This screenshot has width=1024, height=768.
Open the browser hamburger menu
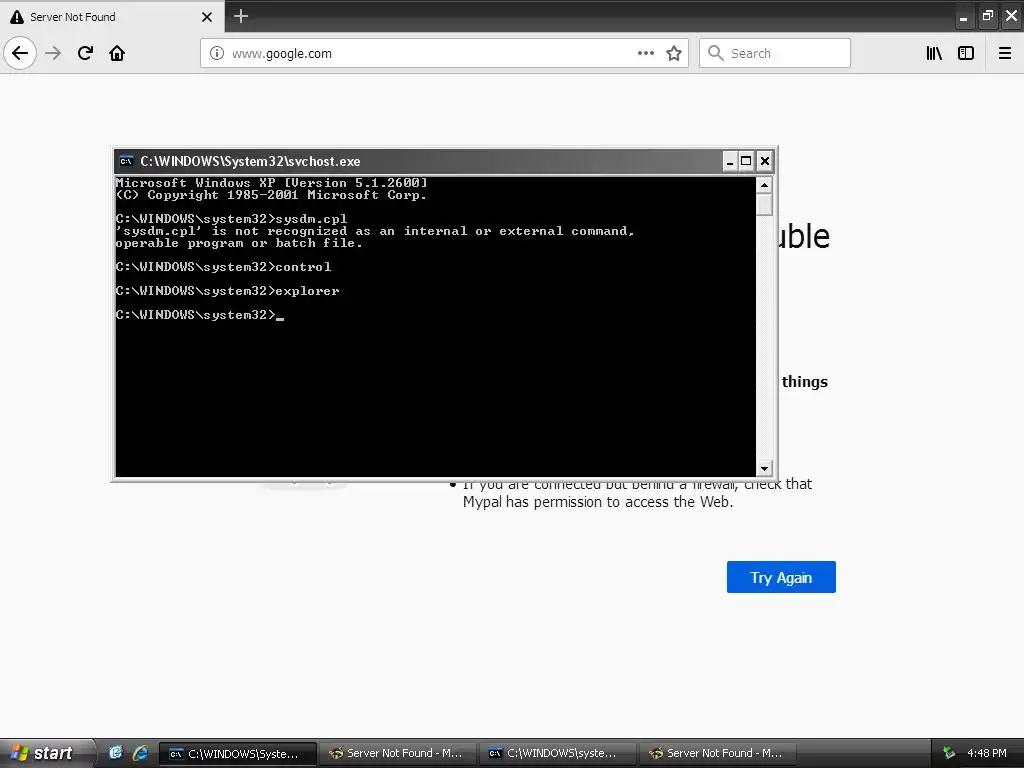coord(1004,54)
